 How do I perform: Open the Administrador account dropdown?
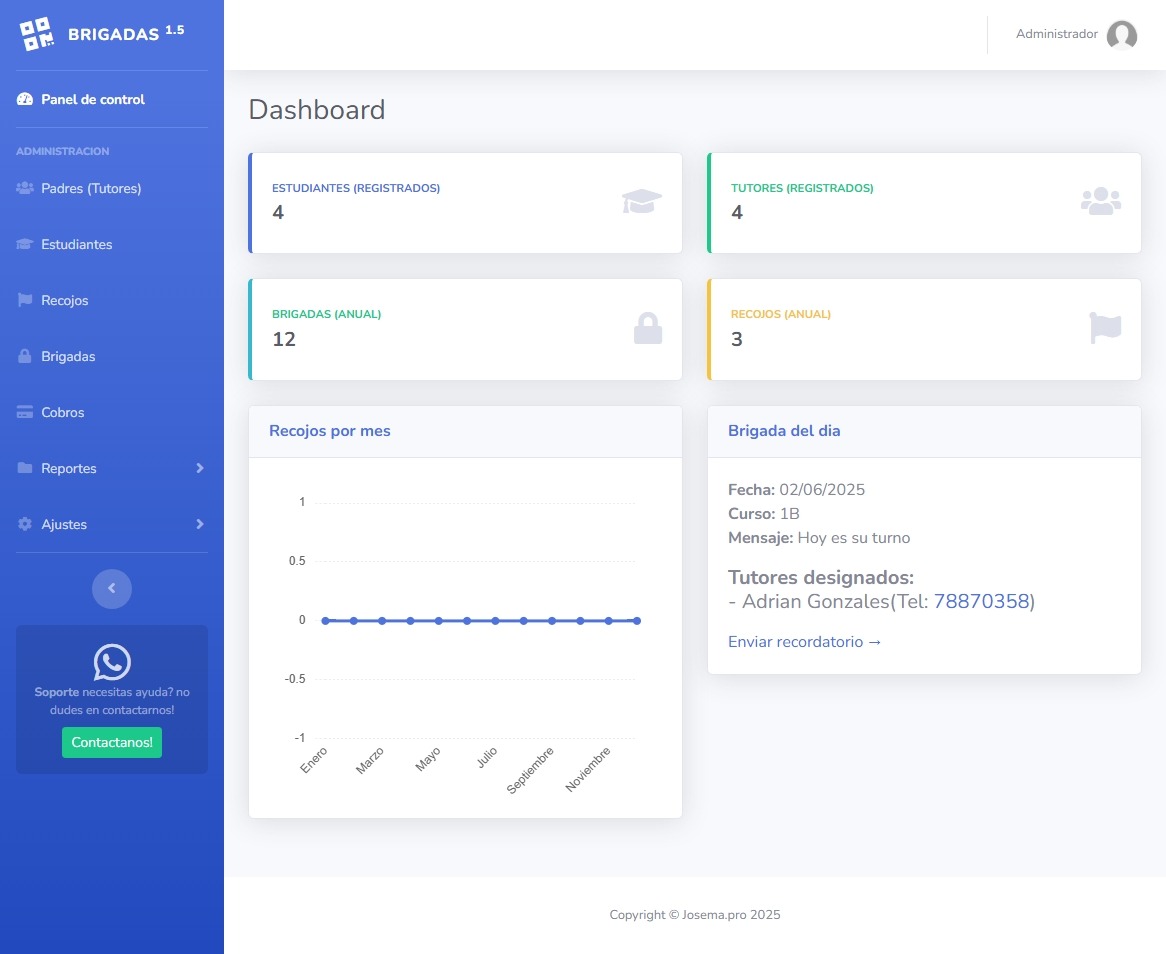point(1055,33)
